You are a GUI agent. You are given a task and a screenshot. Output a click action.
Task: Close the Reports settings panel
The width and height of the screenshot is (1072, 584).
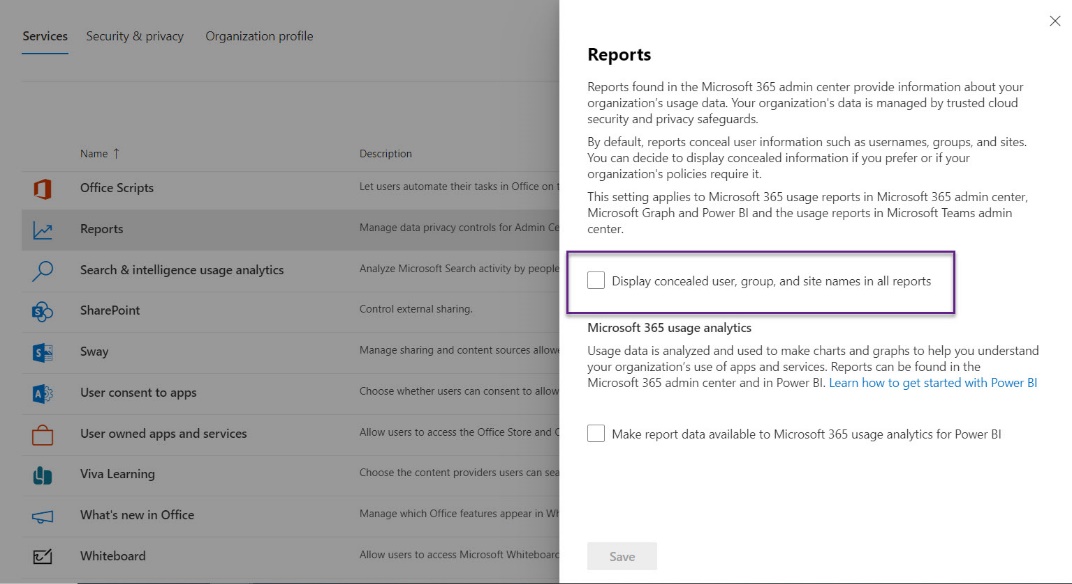[1055, 20]
